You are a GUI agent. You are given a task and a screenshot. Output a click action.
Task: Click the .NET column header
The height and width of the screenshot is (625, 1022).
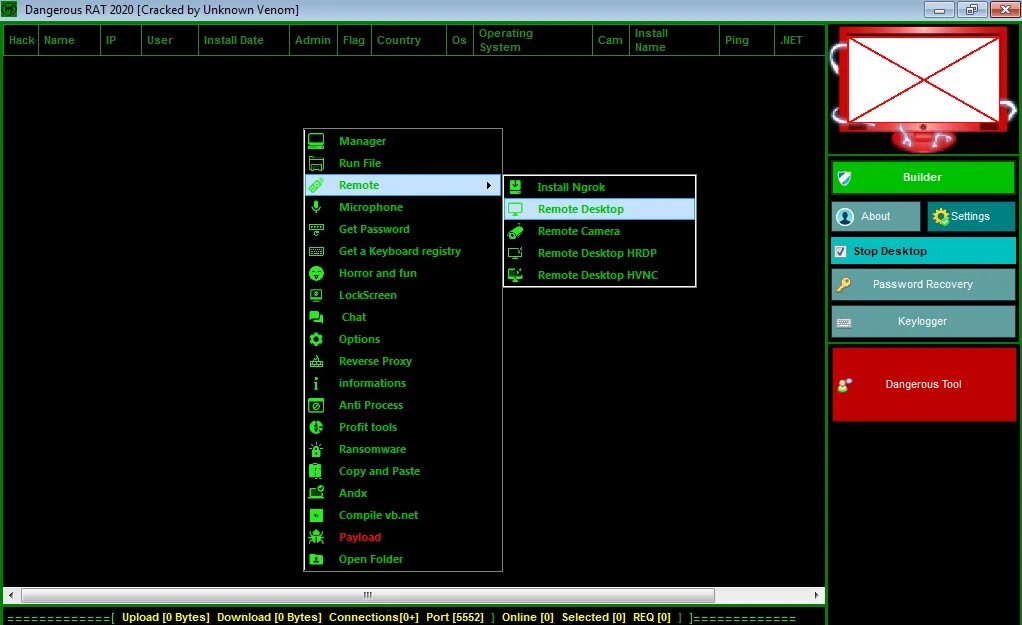[799, 40]
